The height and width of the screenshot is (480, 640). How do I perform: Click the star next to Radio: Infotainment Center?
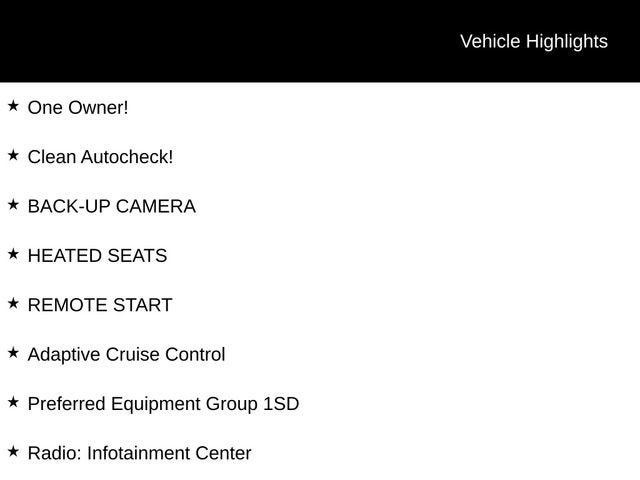[13, 451]
